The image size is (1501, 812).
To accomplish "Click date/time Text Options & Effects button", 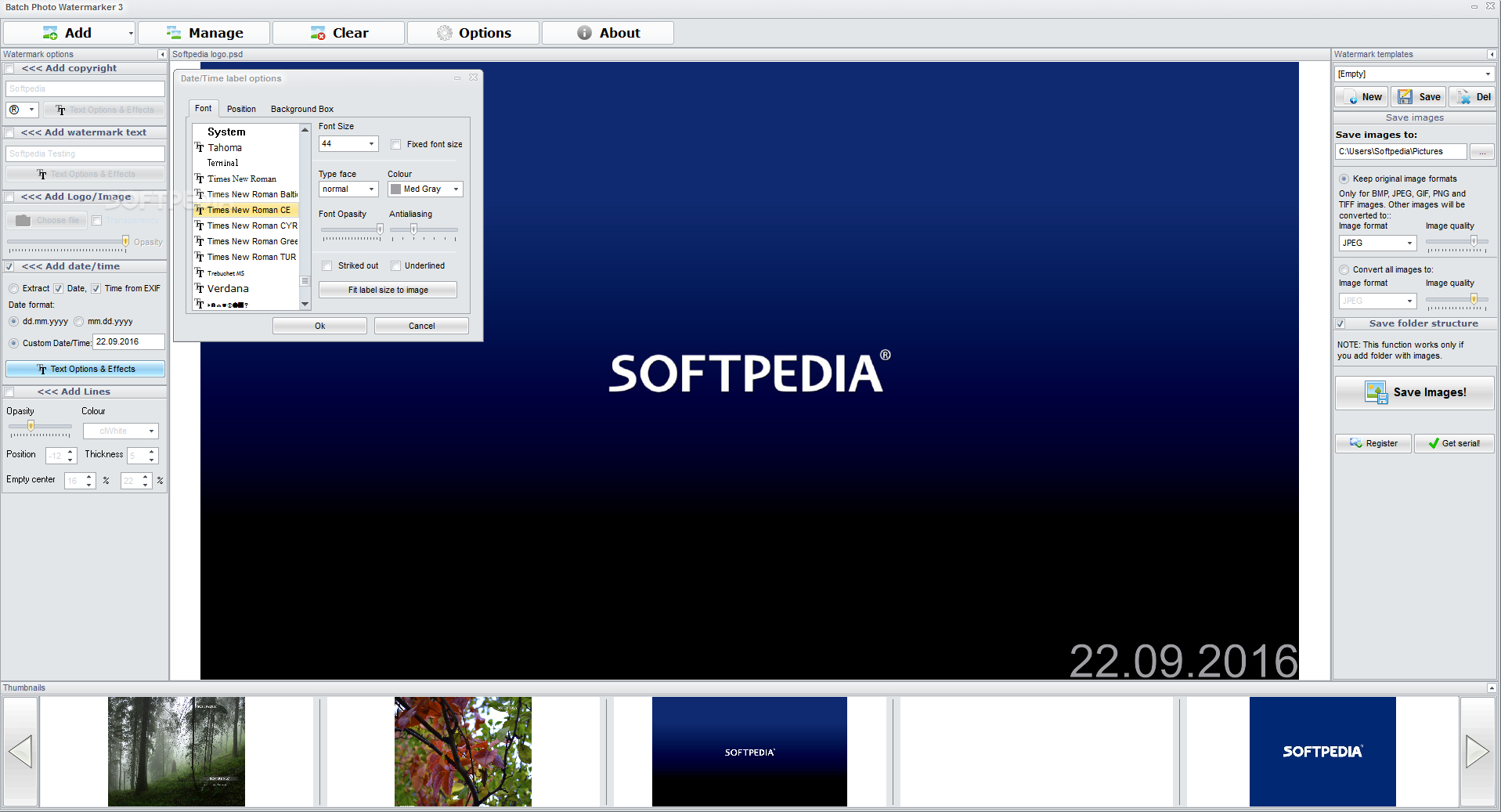I will pos(85,369).
